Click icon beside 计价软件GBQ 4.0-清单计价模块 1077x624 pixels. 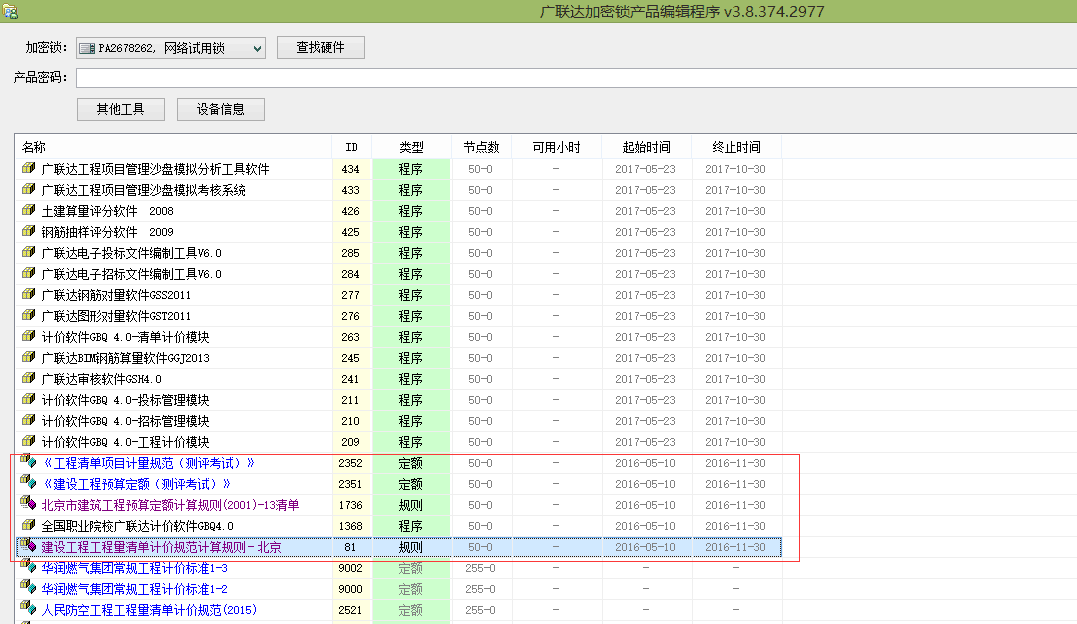28,336
